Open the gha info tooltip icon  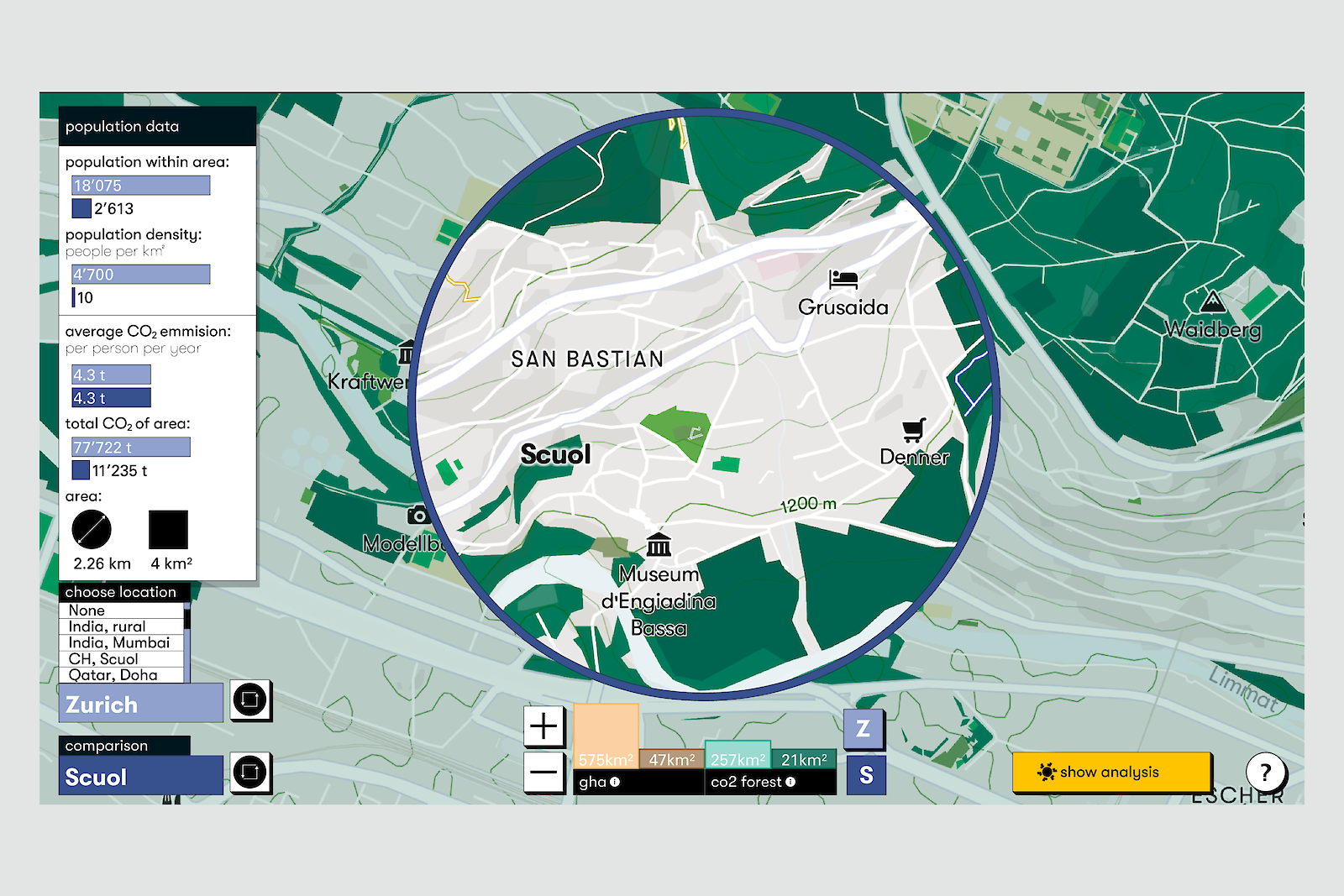617,783
